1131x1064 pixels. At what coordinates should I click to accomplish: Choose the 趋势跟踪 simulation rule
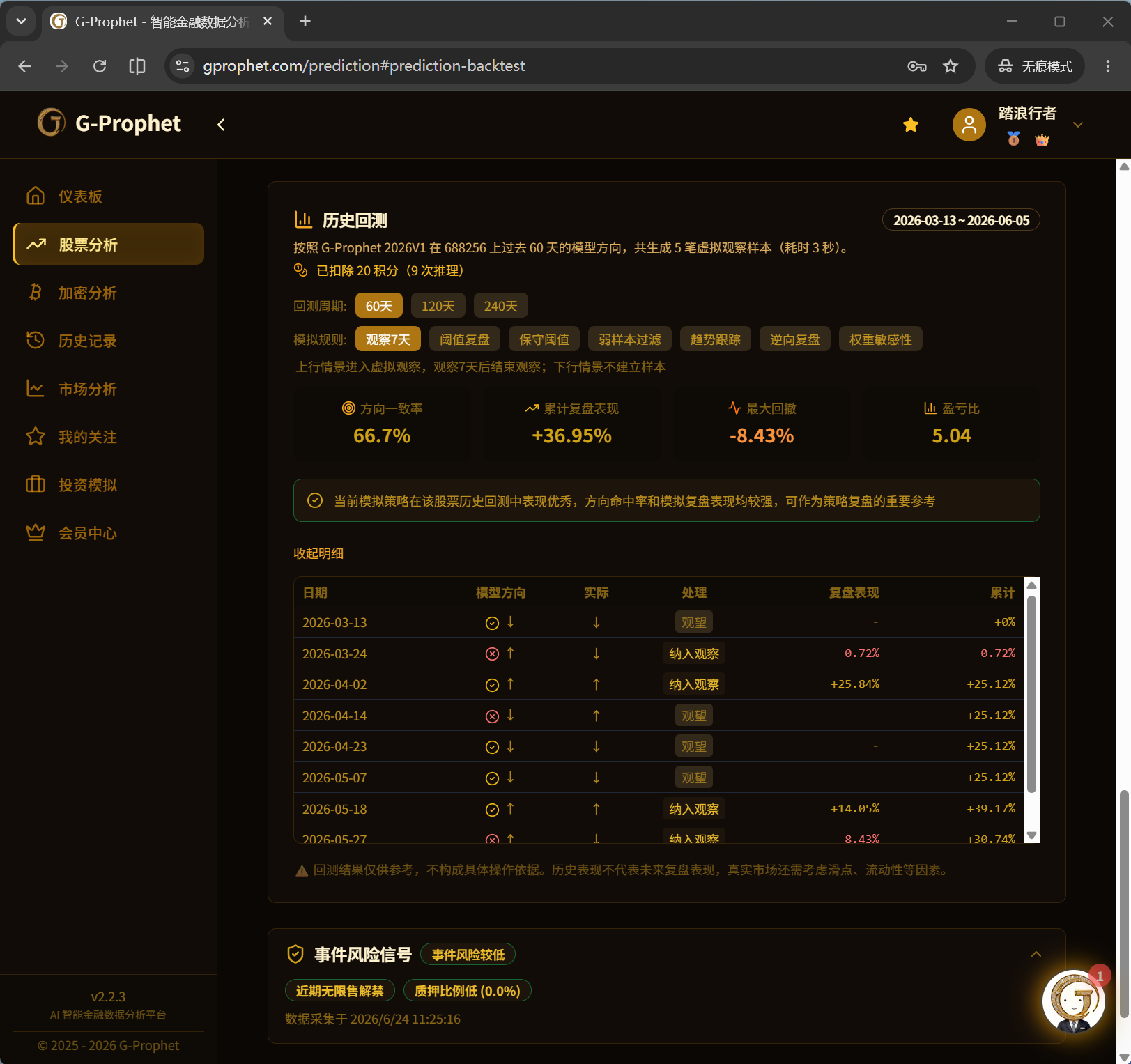716,339
